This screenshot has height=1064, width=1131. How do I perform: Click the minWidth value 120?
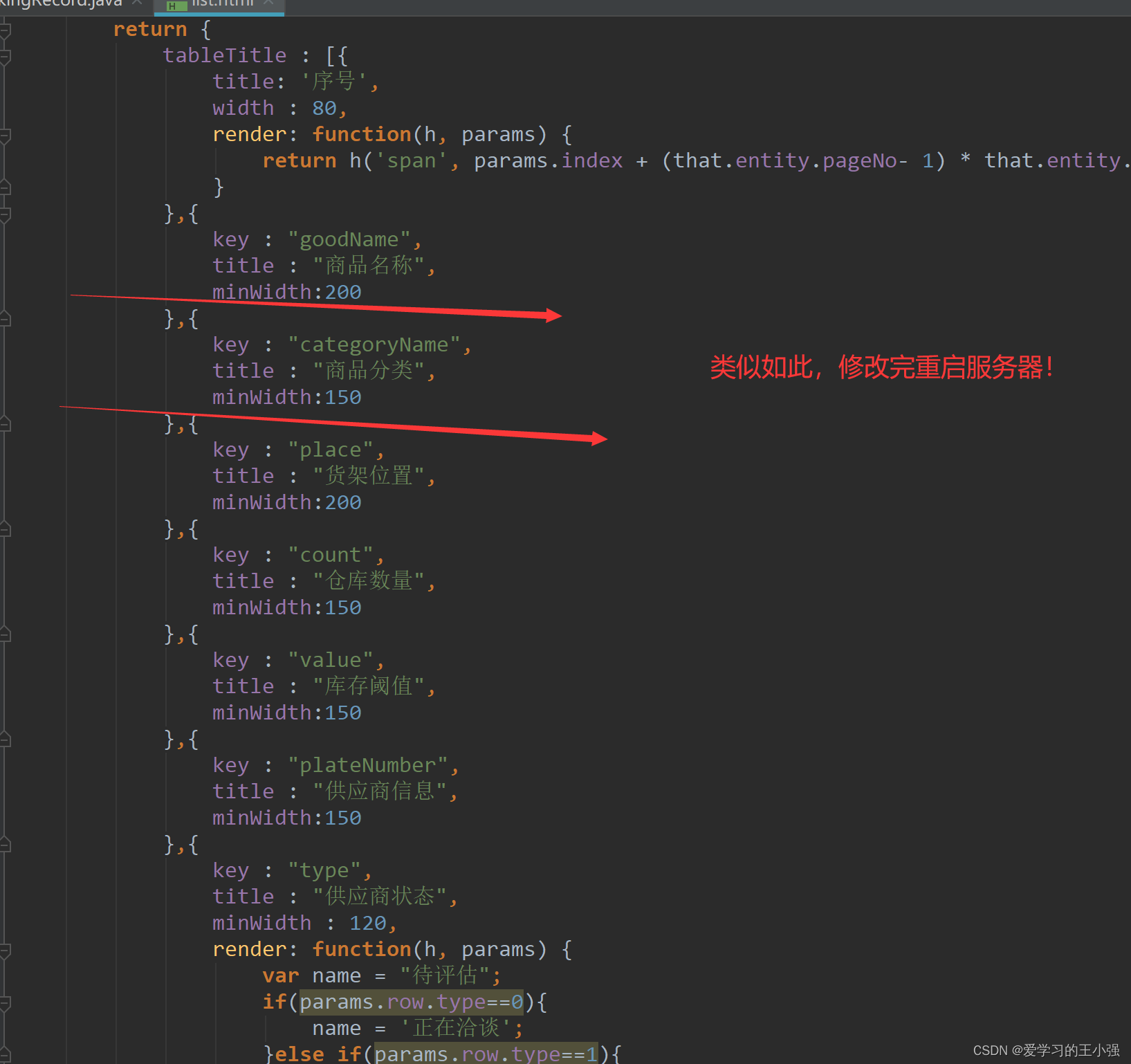pyautogui.click(x=367, y=923)
